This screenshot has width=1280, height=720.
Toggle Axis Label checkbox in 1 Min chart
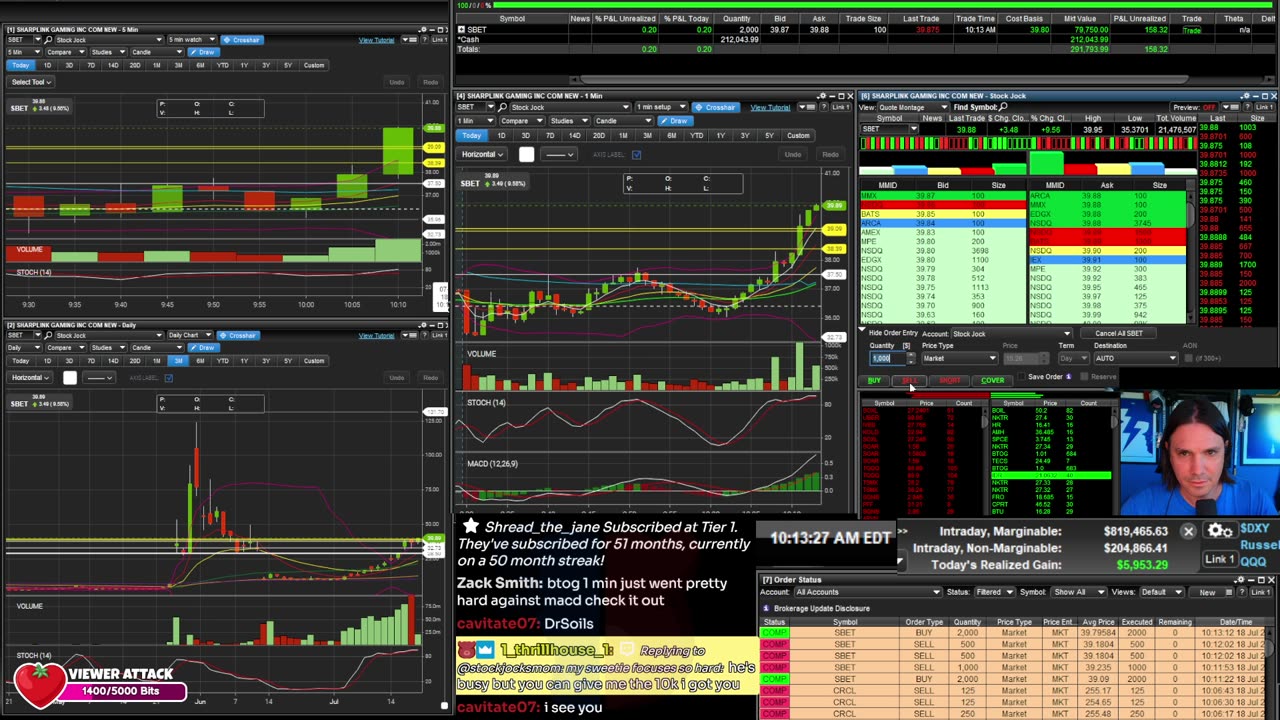tap(636, 155)
